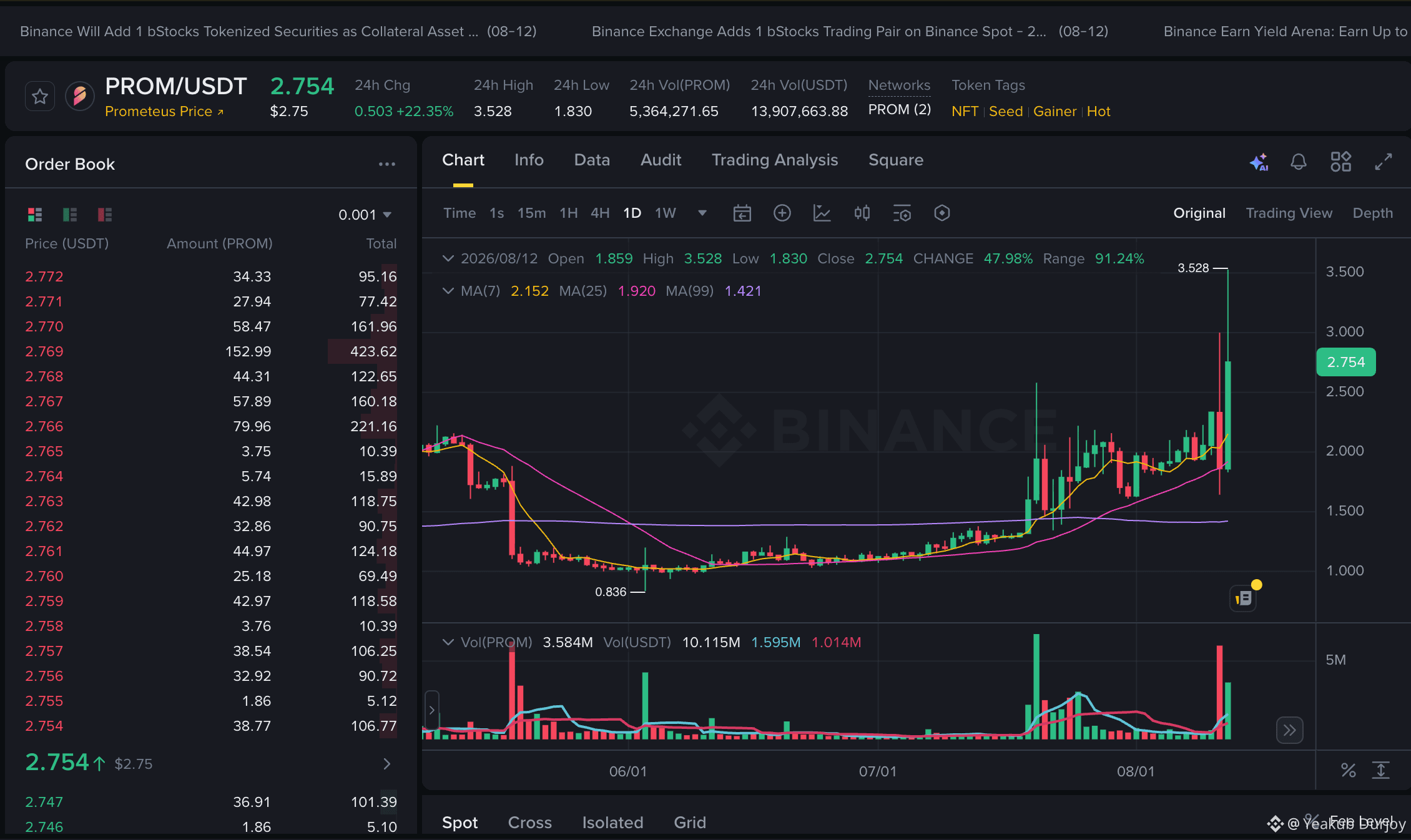Viewport: 1411px width, 840px height.
Task: Open chart display list settings icon
Action: coord(902,213)
